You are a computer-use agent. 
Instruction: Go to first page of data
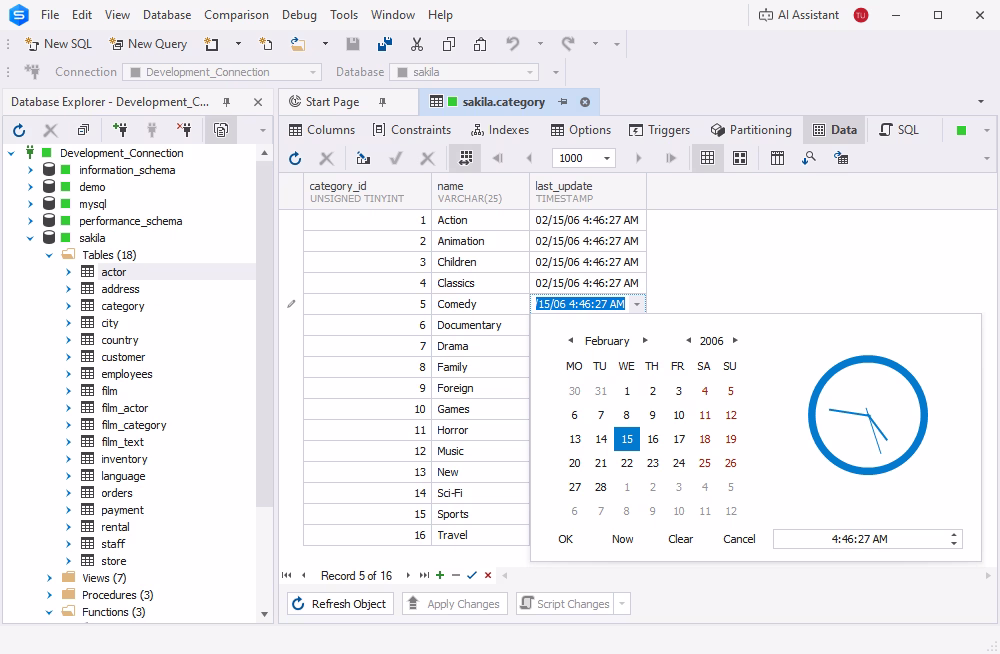coord(497,158)
